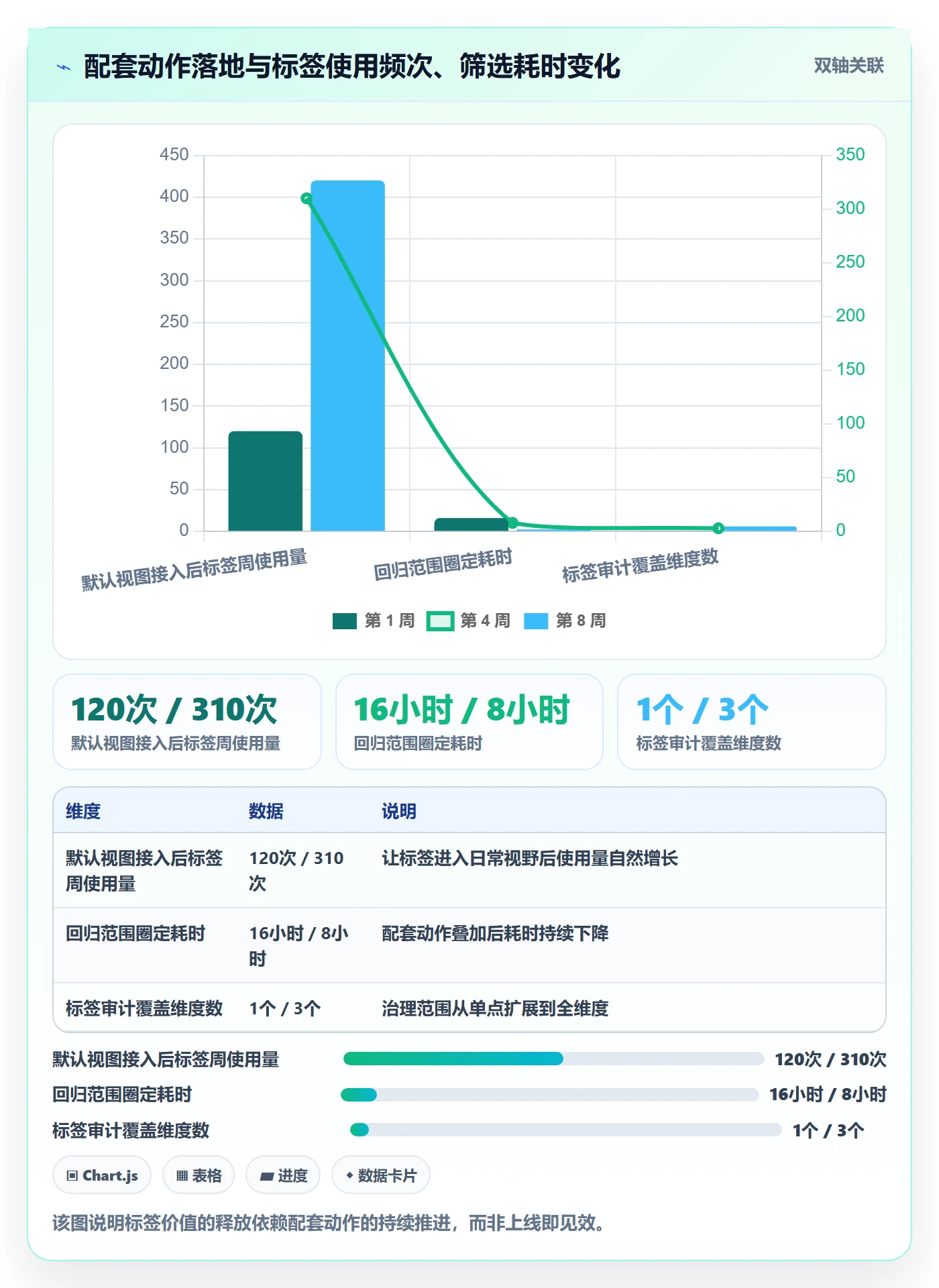Click the 标签审计覆盖维度数 progress bar
The image size is (939, 1288).
[x=566, y=1130]
